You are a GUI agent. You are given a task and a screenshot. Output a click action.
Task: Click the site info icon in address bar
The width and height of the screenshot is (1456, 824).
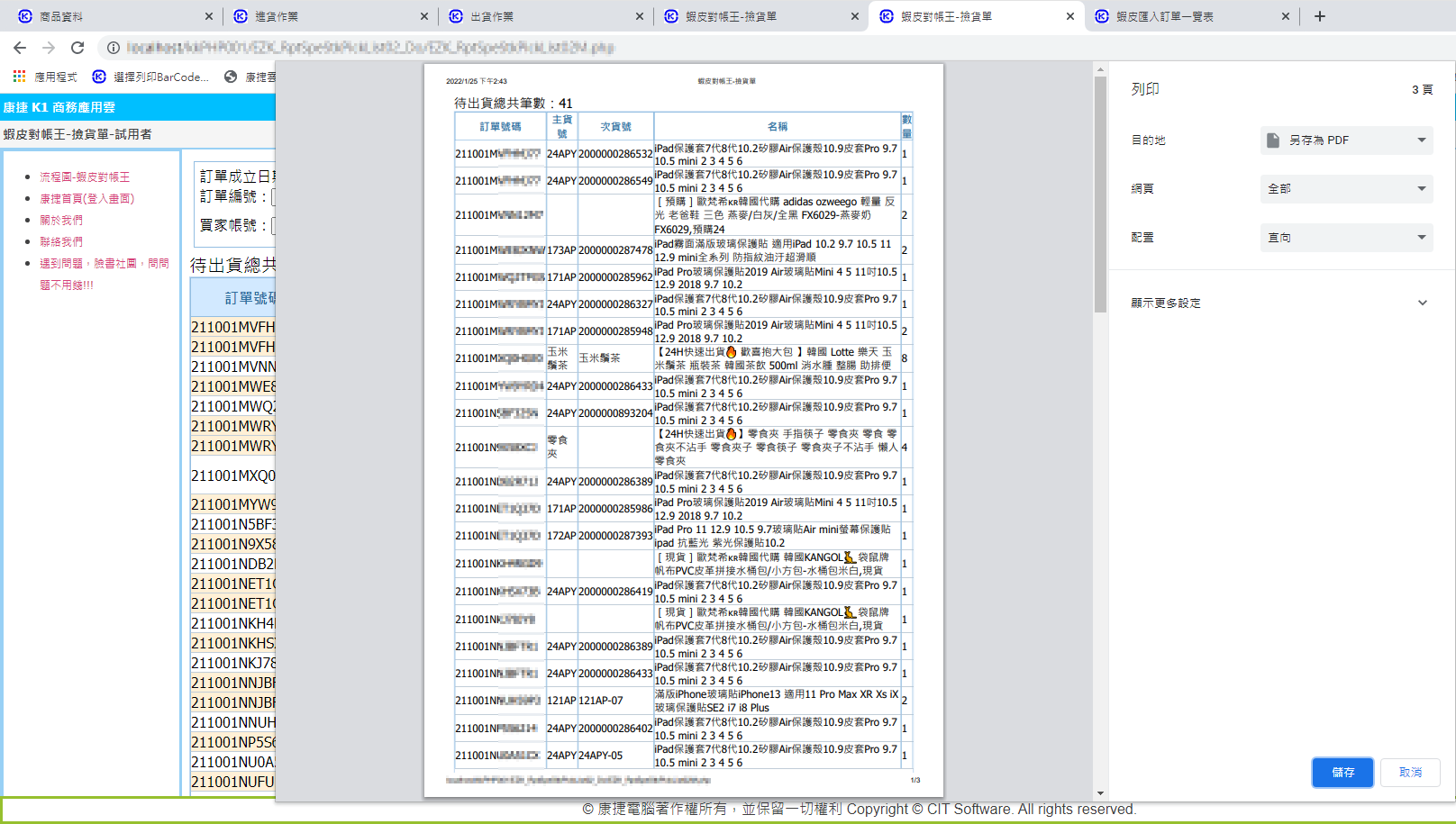[114, 48]
